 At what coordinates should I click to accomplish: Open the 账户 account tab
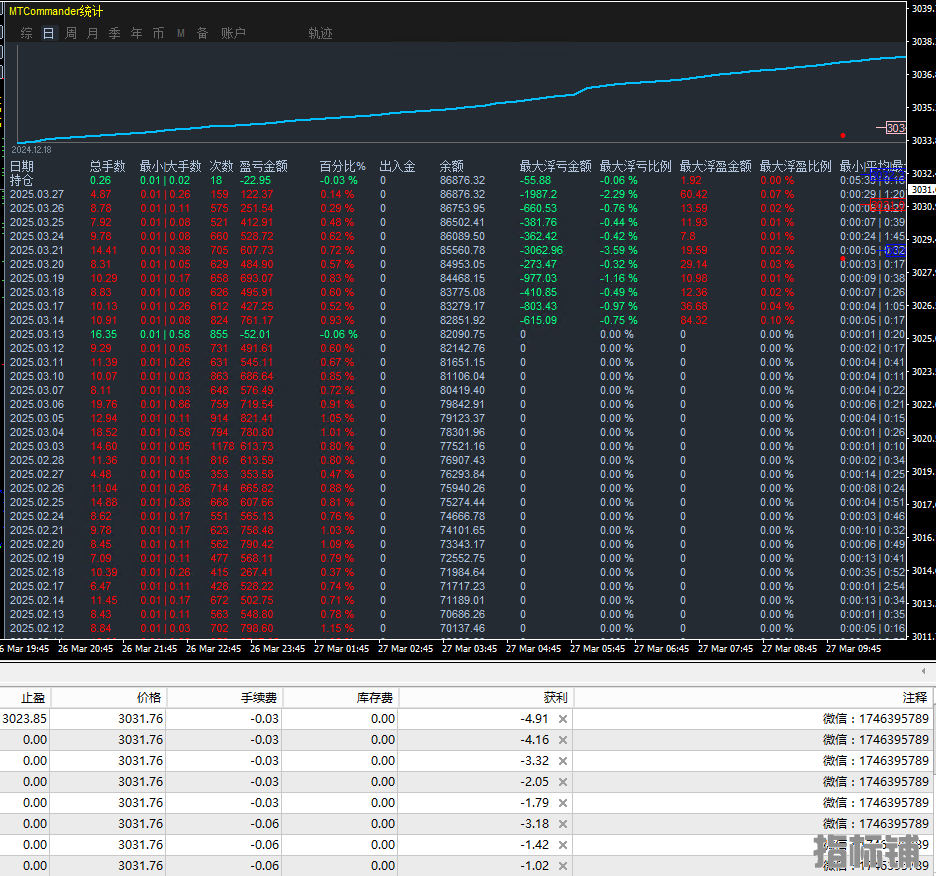pos(233,33)
